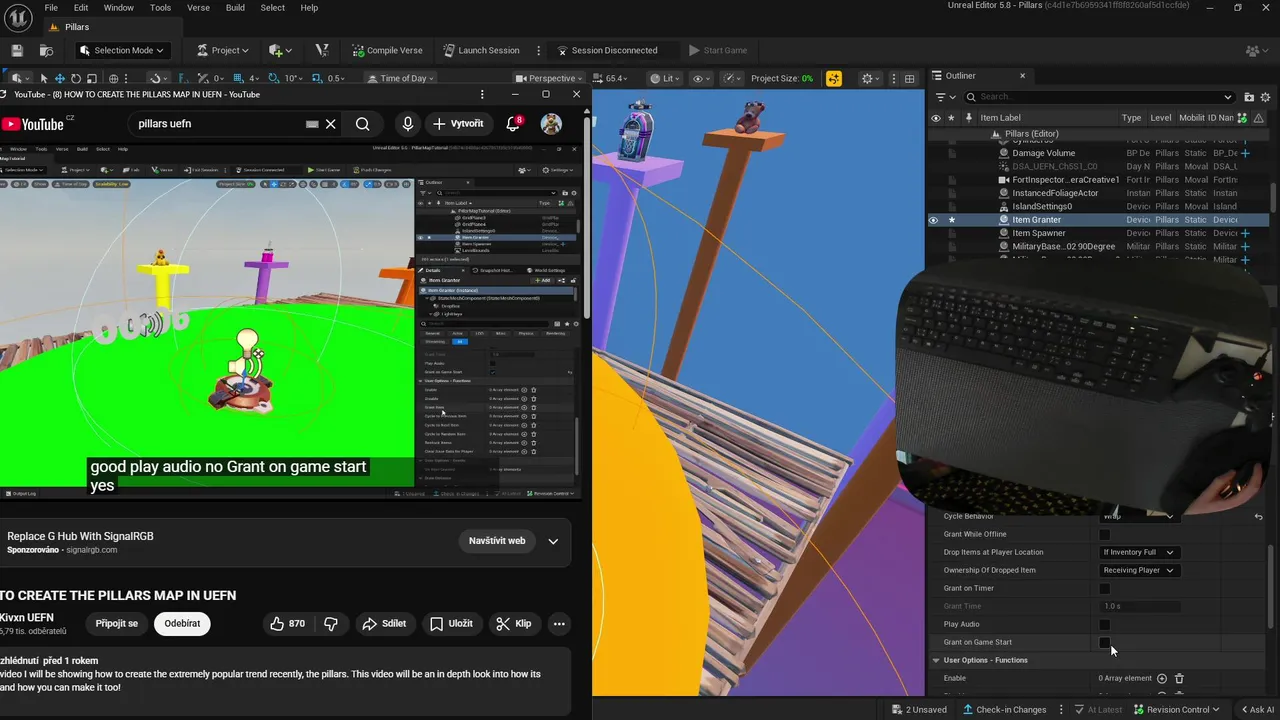Open the Verse explorer icon in toolbar
The image size is (1280, 720).
click(322, 50)
